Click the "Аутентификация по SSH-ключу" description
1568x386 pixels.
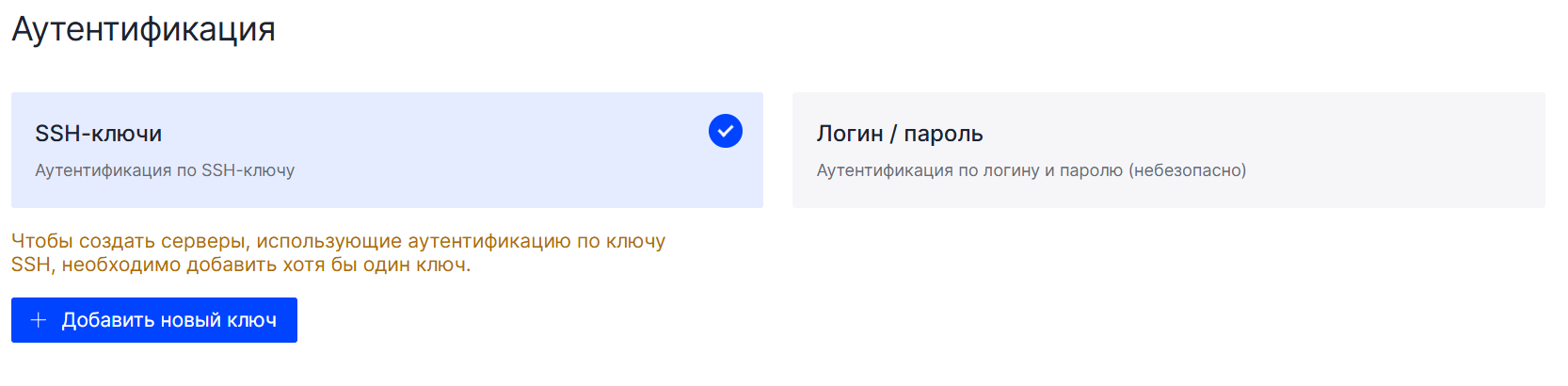[x=165, y=170]
